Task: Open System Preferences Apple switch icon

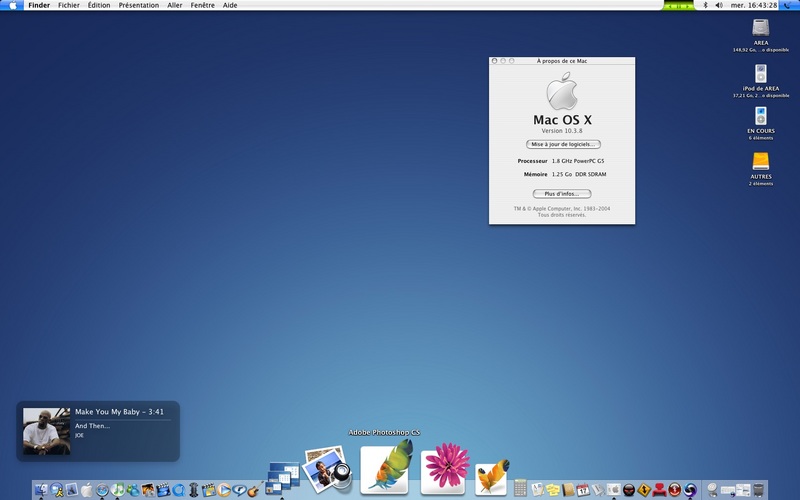Action: 613,490
